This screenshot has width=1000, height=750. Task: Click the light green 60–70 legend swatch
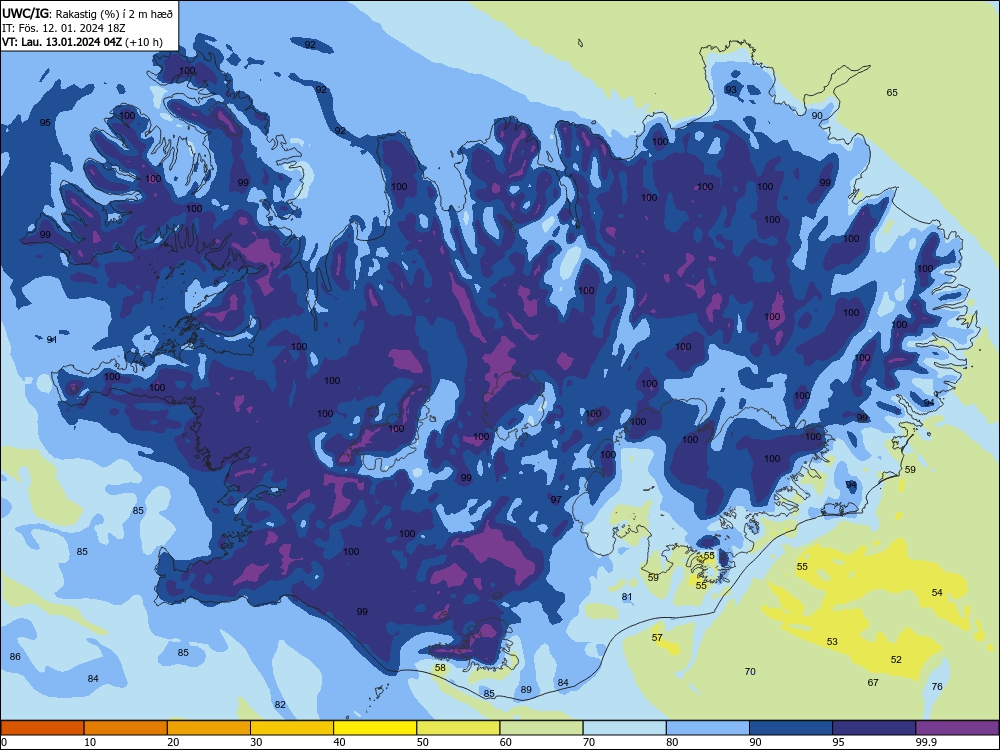(541, 728)
